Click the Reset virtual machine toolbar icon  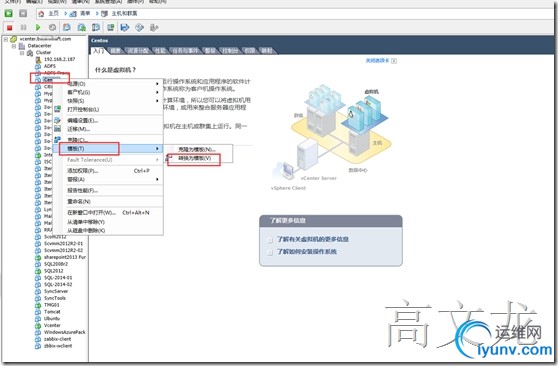click(52, 27)
